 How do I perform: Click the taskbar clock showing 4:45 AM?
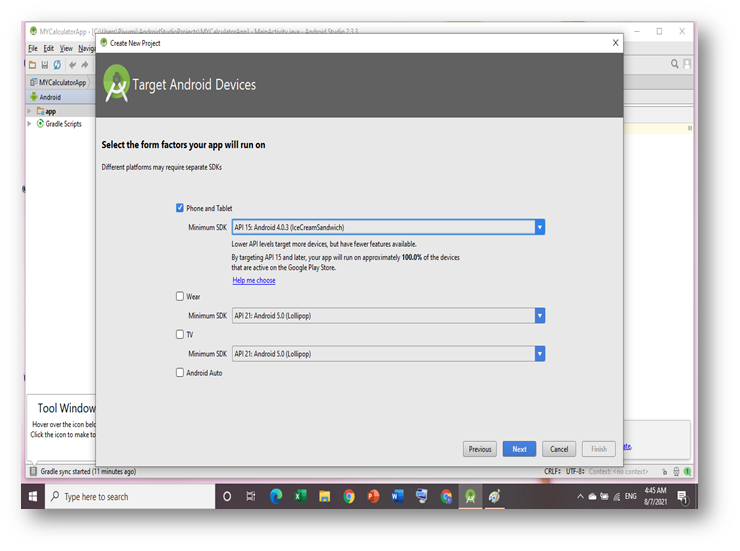[656, 496]
